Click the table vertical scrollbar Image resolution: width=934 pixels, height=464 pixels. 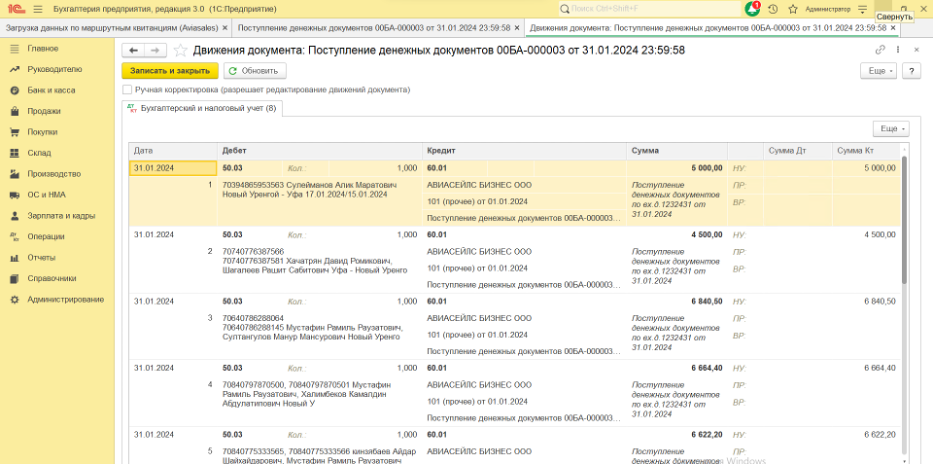tap(904, 220)
